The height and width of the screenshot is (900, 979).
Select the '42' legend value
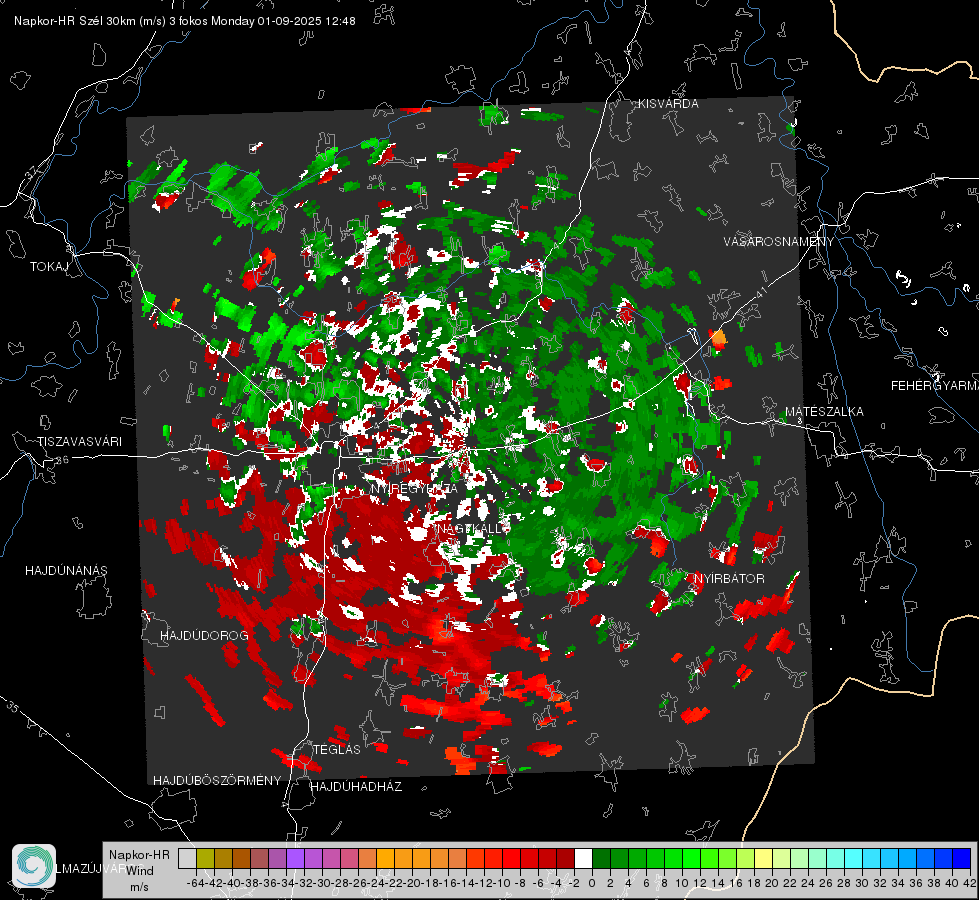pos(969,883)
